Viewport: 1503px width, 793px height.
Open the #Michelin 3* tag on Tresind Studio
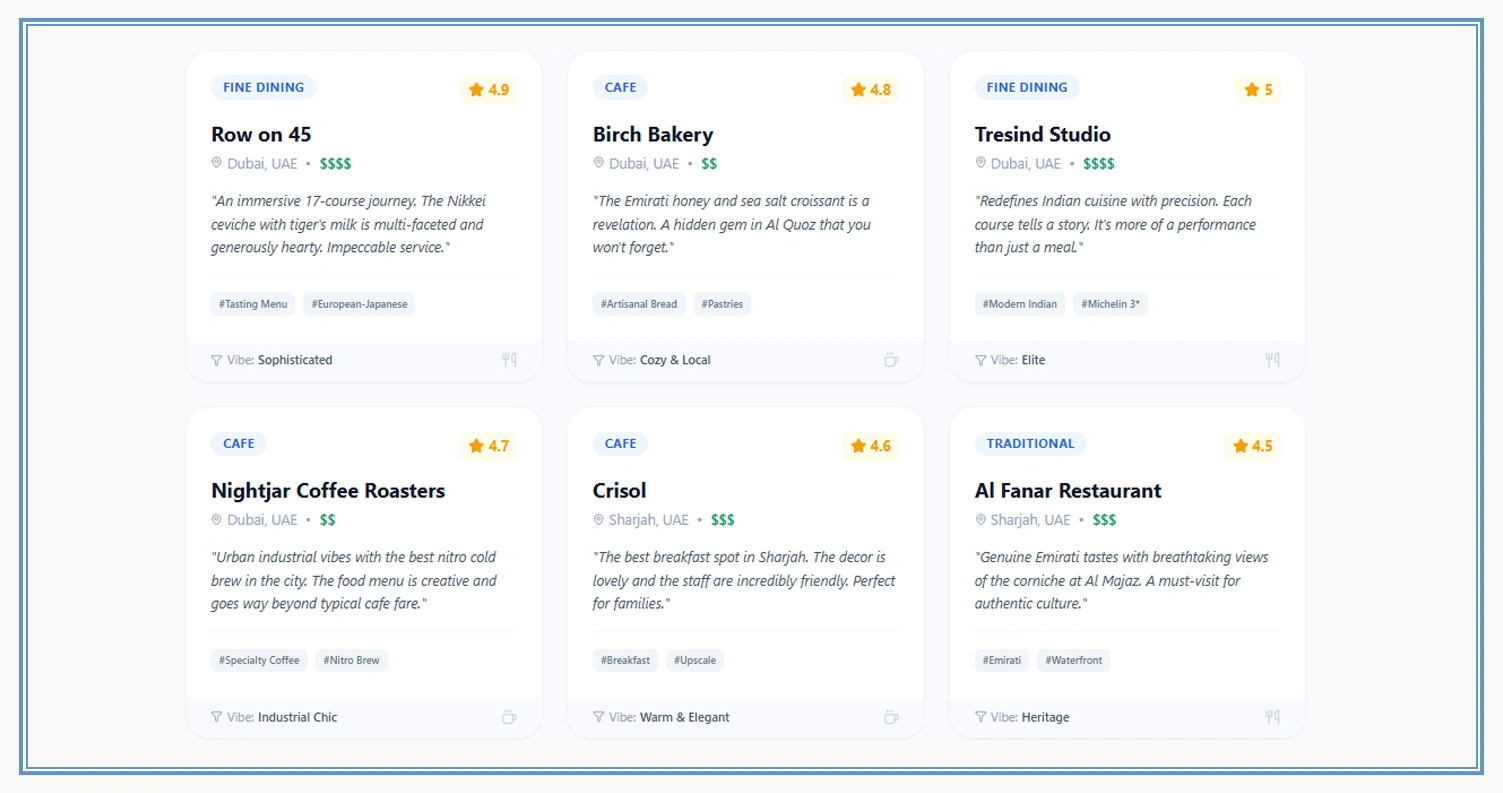tap(1110, 303)
